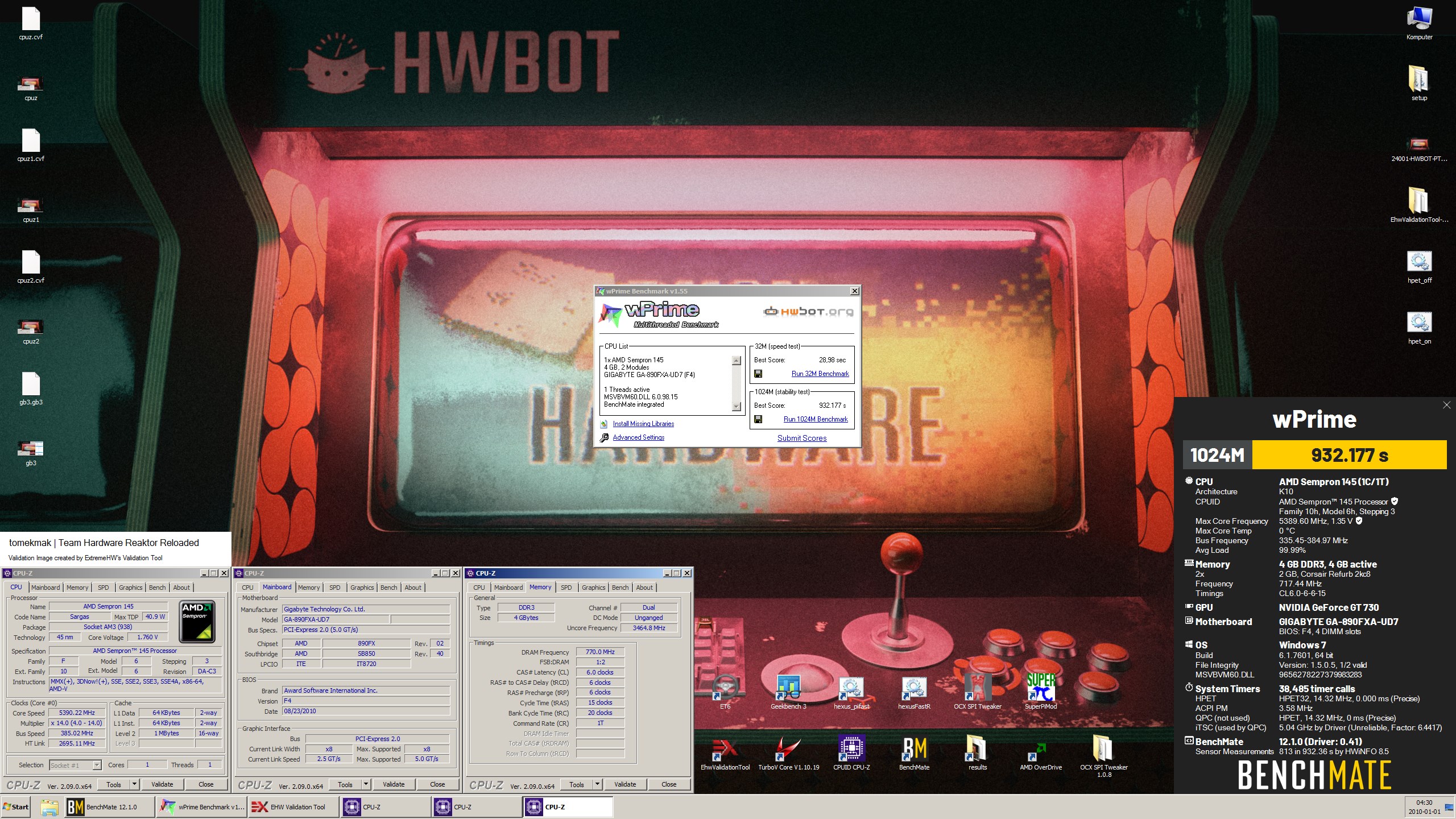This screenshot has width=1456, height=819.
Task: Launch TurboV Core V1.10.19 shortcut
Action: pos(788,754)
